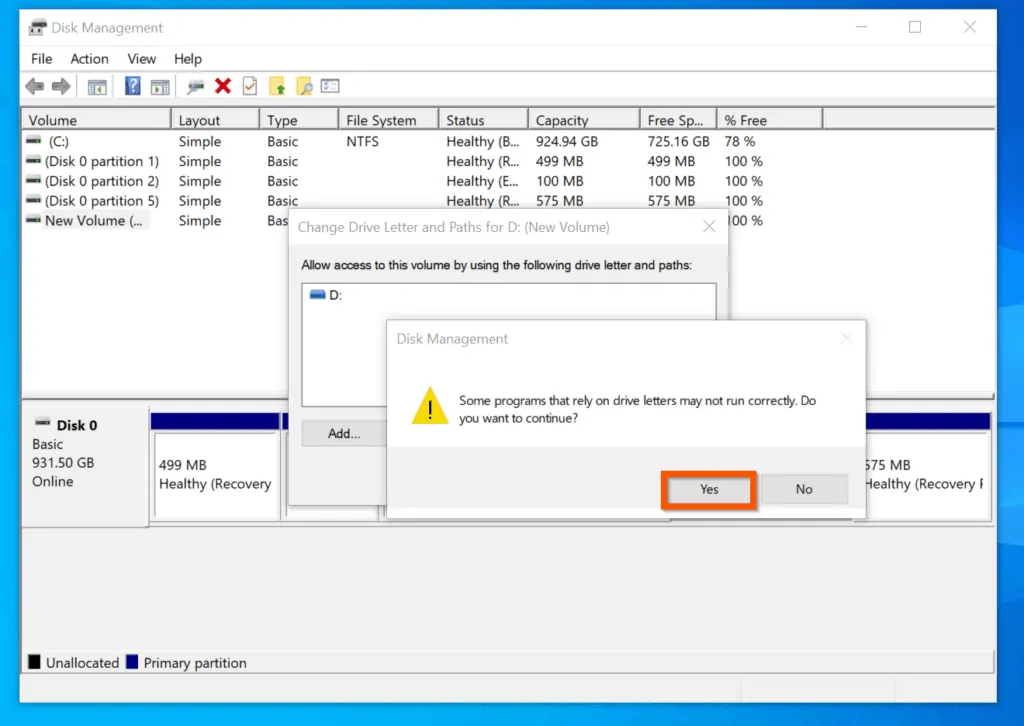
Task: Click the folder with green arrow icon
Action: pyautogui.click(x=278, y=87)
